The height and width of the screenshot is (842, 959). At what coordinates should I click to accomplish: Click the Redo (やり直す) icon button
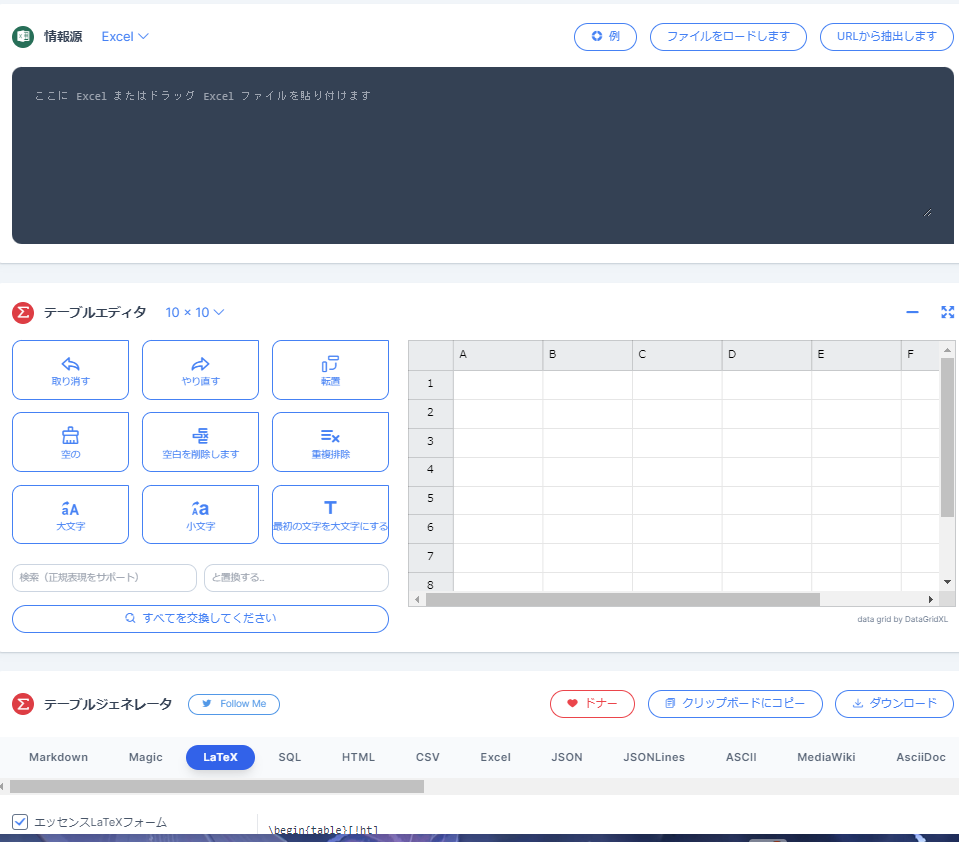(x=201, y=370)
